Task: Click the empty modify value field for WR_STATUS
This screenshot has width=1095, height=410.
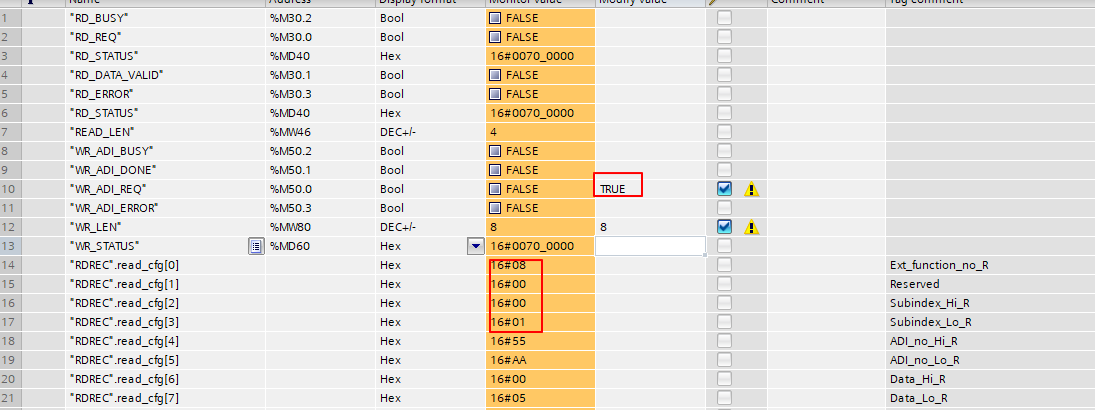Action: [x=650, y=246]
